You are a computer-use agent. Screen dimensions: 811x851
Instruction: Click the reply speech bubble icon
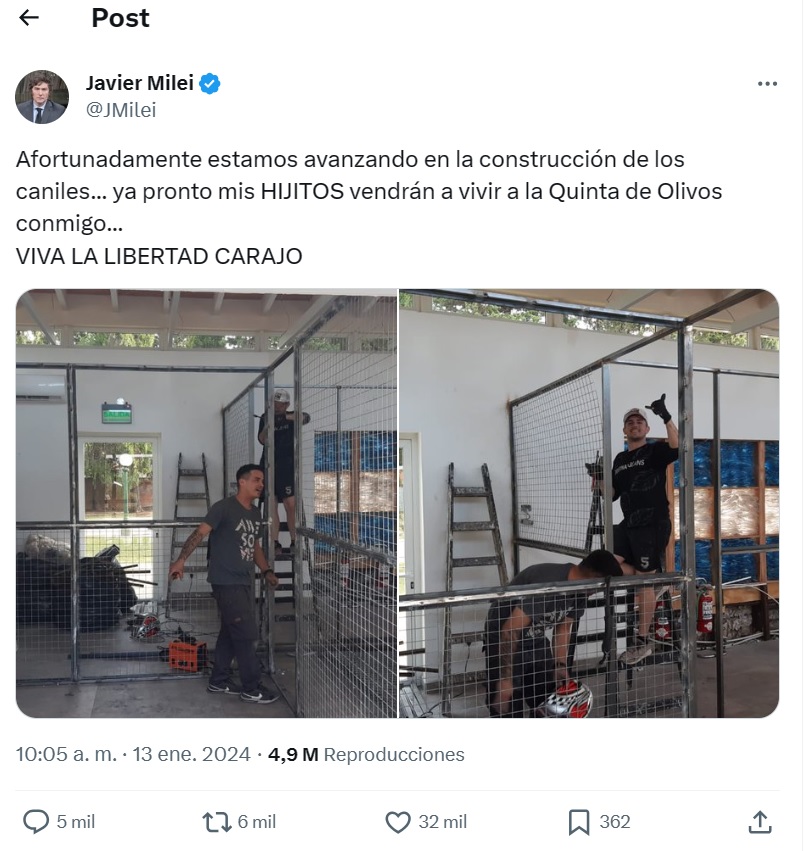pyautogui.click(x=36, y=822)
